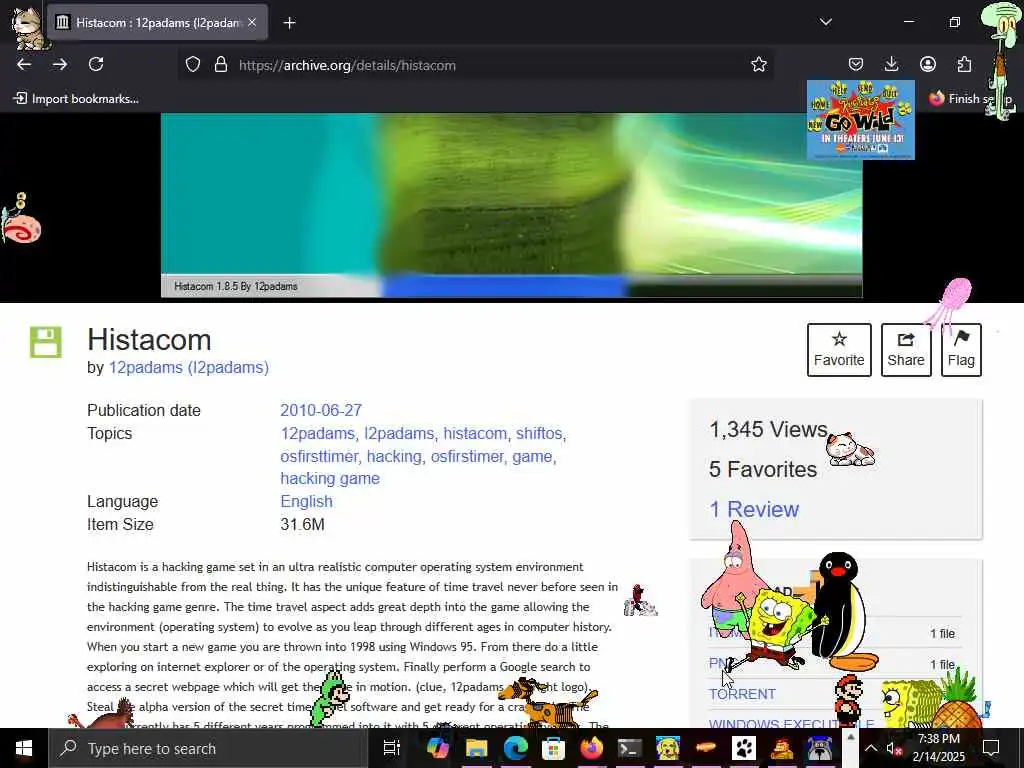This screenshot has height=768, width=1024.
Task: Open Task View on the taskbar
Action: tap(391, 748)
